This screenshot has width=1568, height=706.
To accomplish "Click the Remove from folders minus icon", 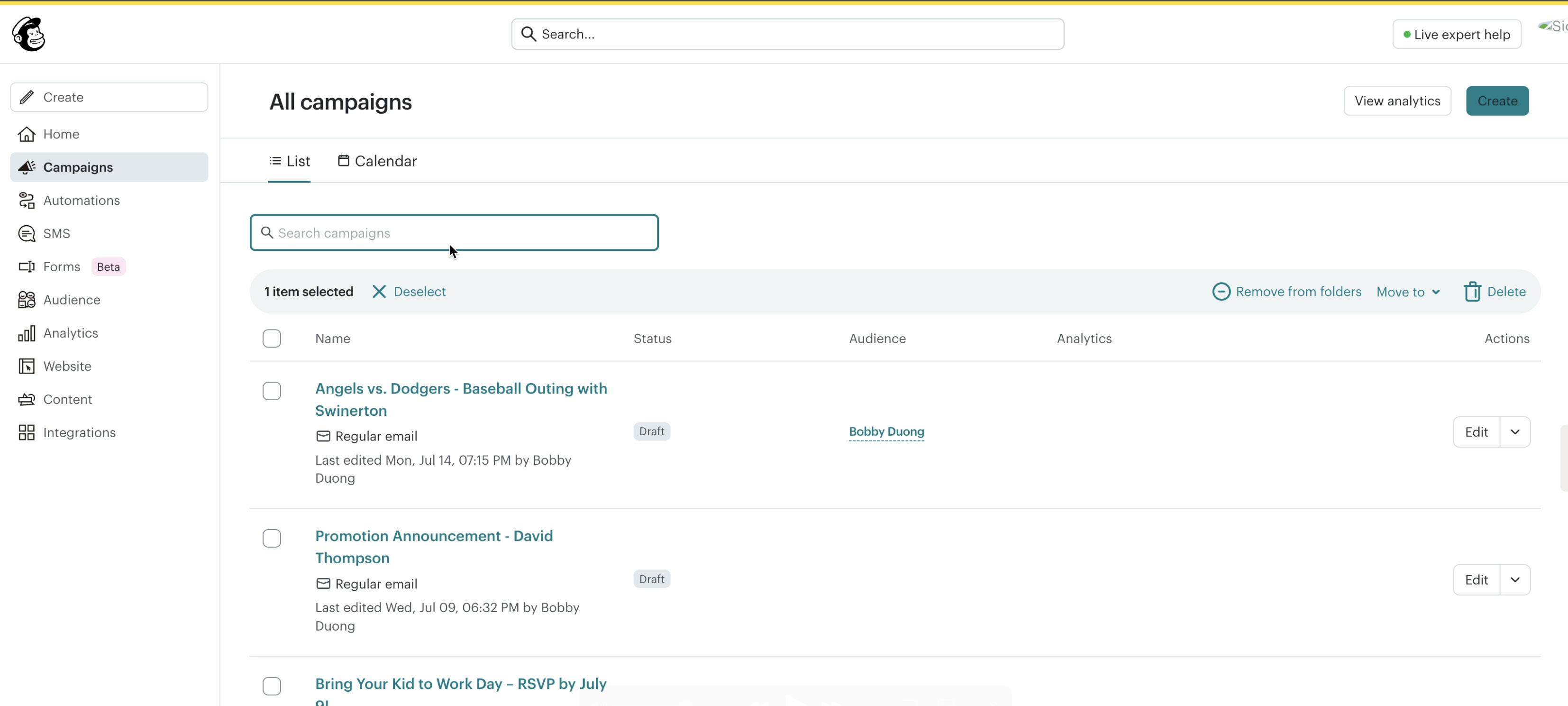I will click(1221, 292).
